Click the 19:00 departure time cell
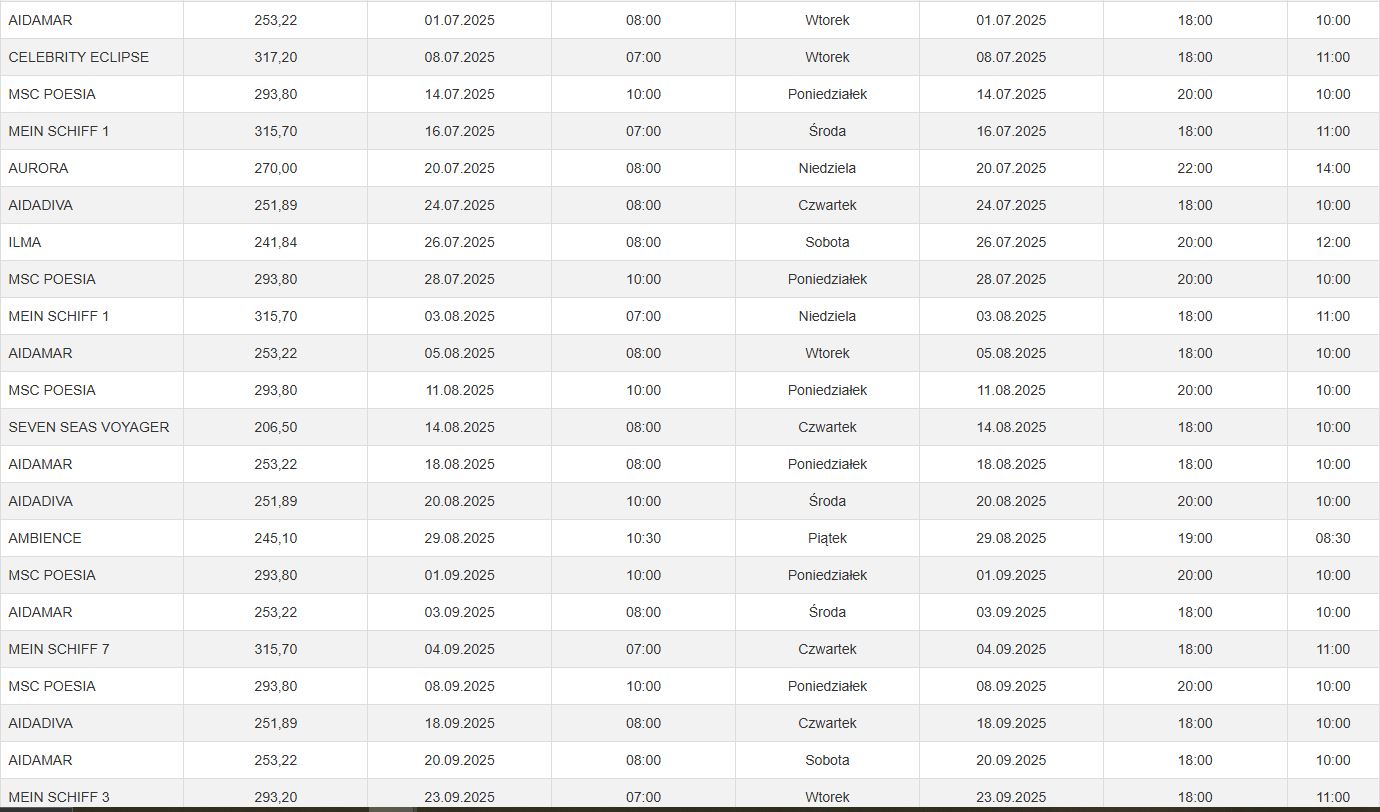 pyautogui.click(x=1195, y=538)
